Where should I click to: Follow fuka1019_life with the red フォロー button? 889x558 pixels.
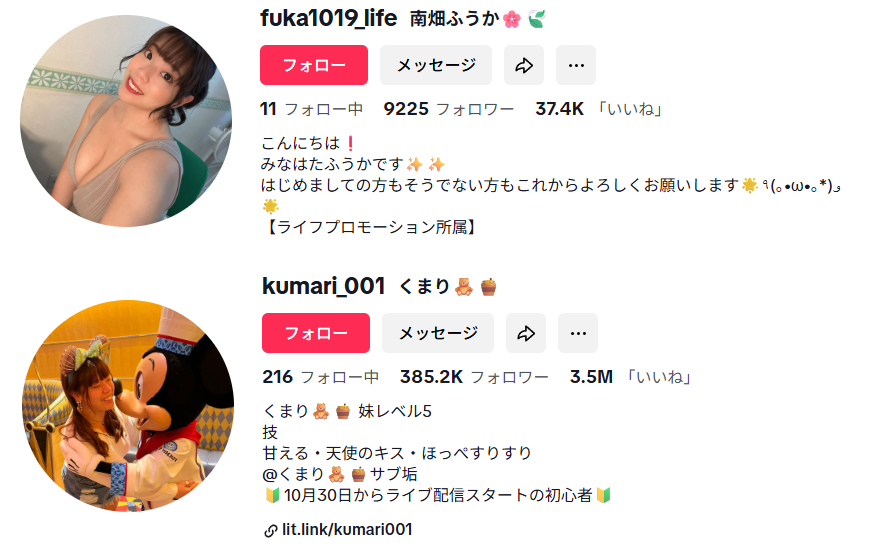(314, 65)
